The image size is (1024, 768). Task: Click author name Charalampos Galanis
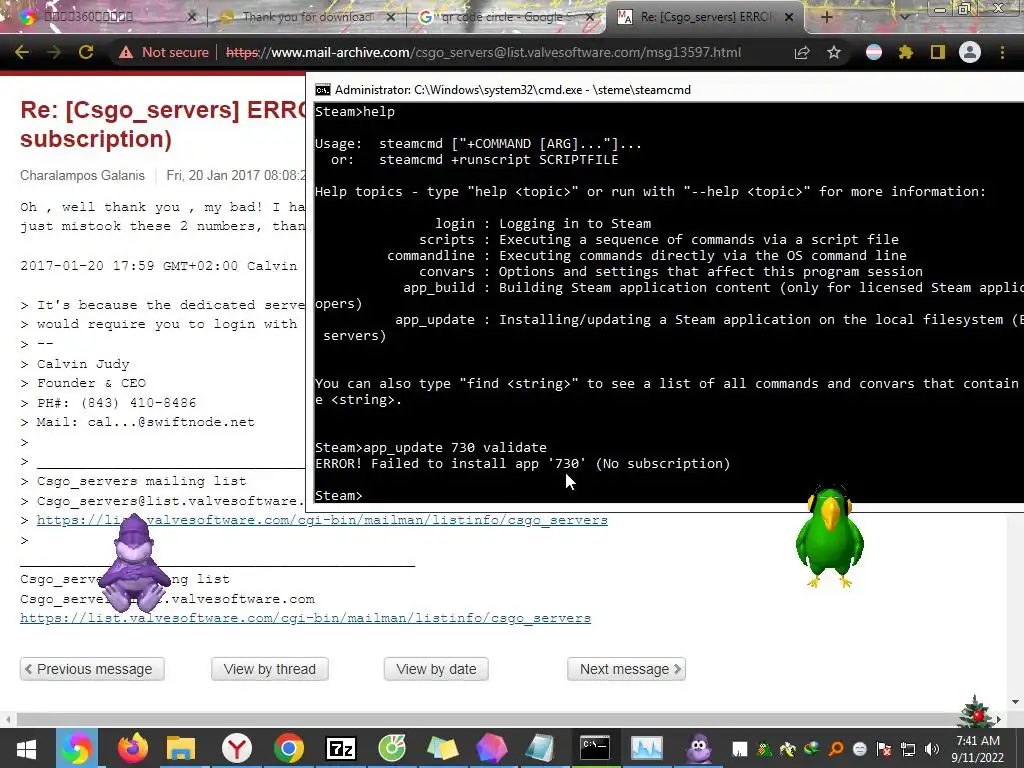82,175
